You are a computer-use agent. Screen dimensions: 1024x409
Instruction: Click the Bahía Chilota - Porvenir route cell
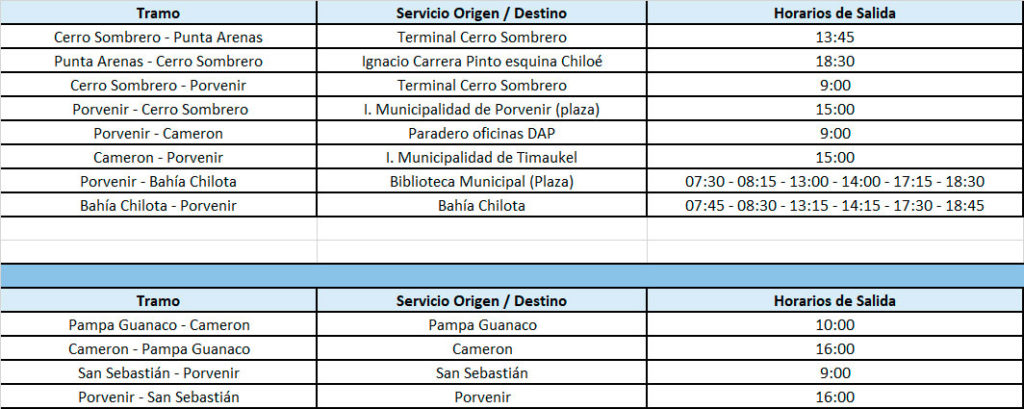(159, 205)
